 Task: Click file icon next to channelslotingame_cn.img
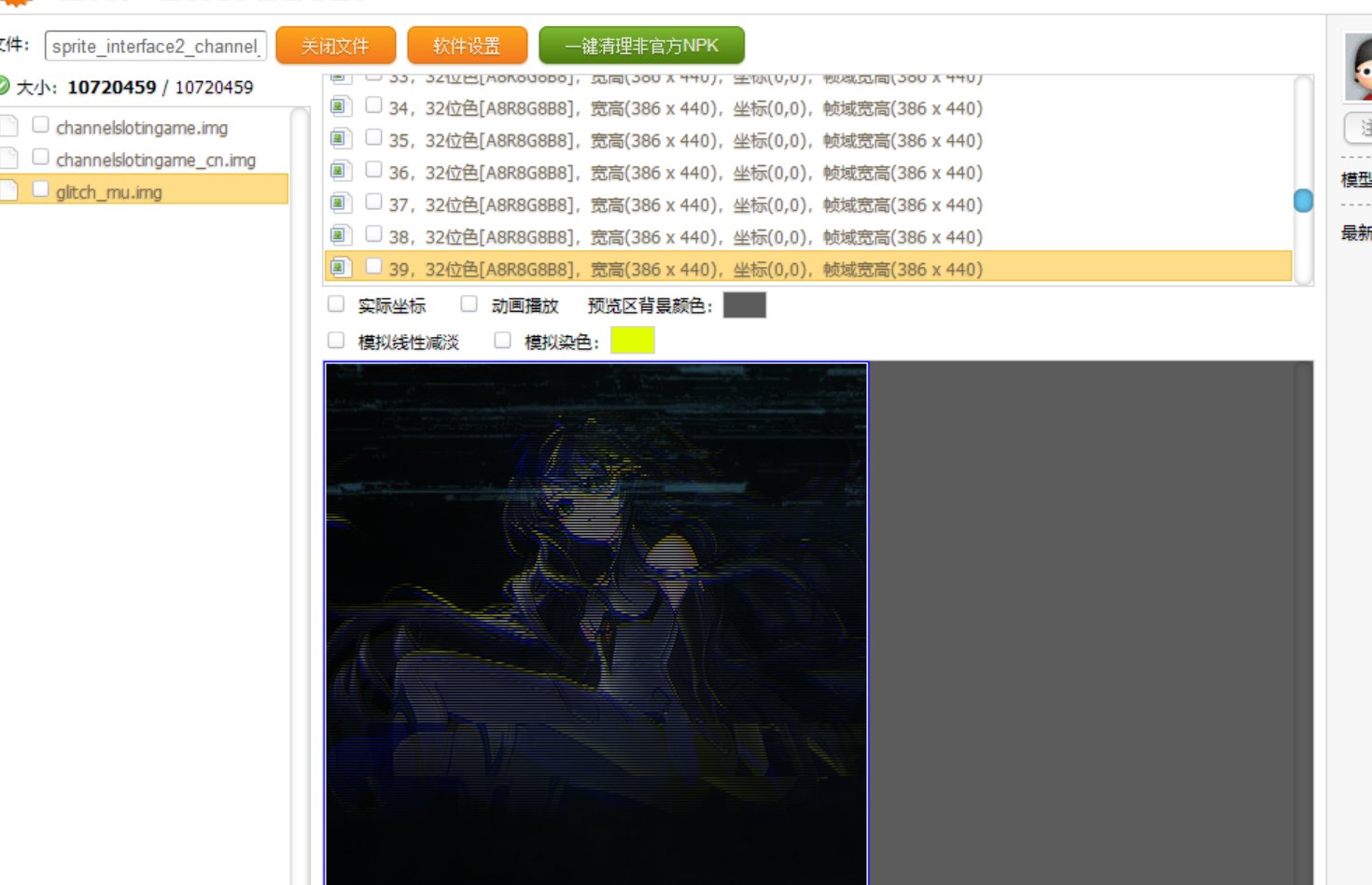click(8, 158)
